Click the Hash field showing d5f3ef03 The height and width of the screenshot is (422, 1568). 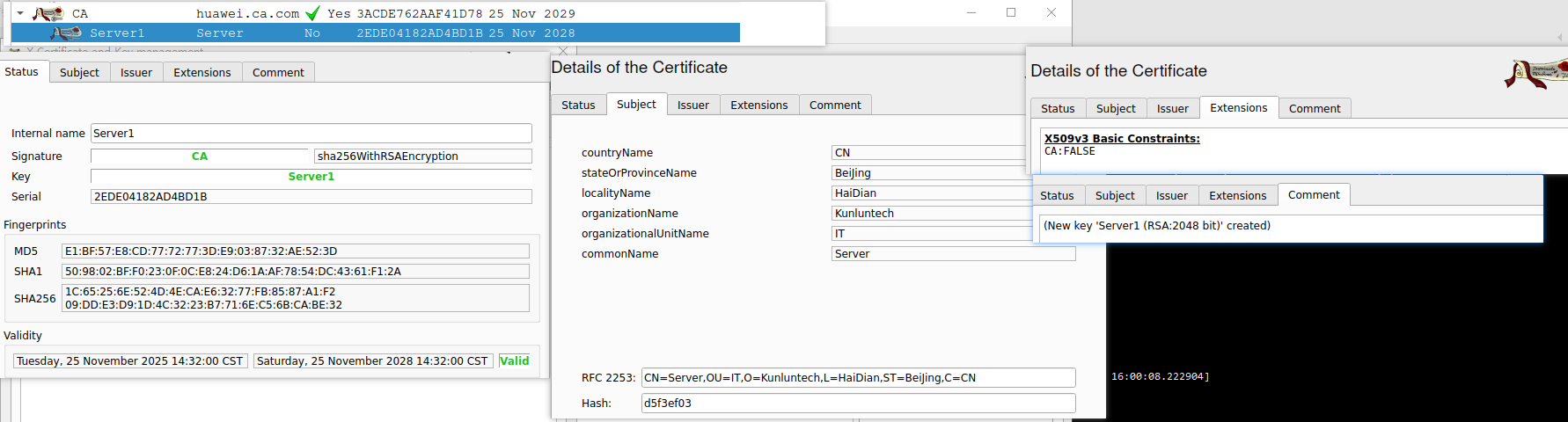858,403
